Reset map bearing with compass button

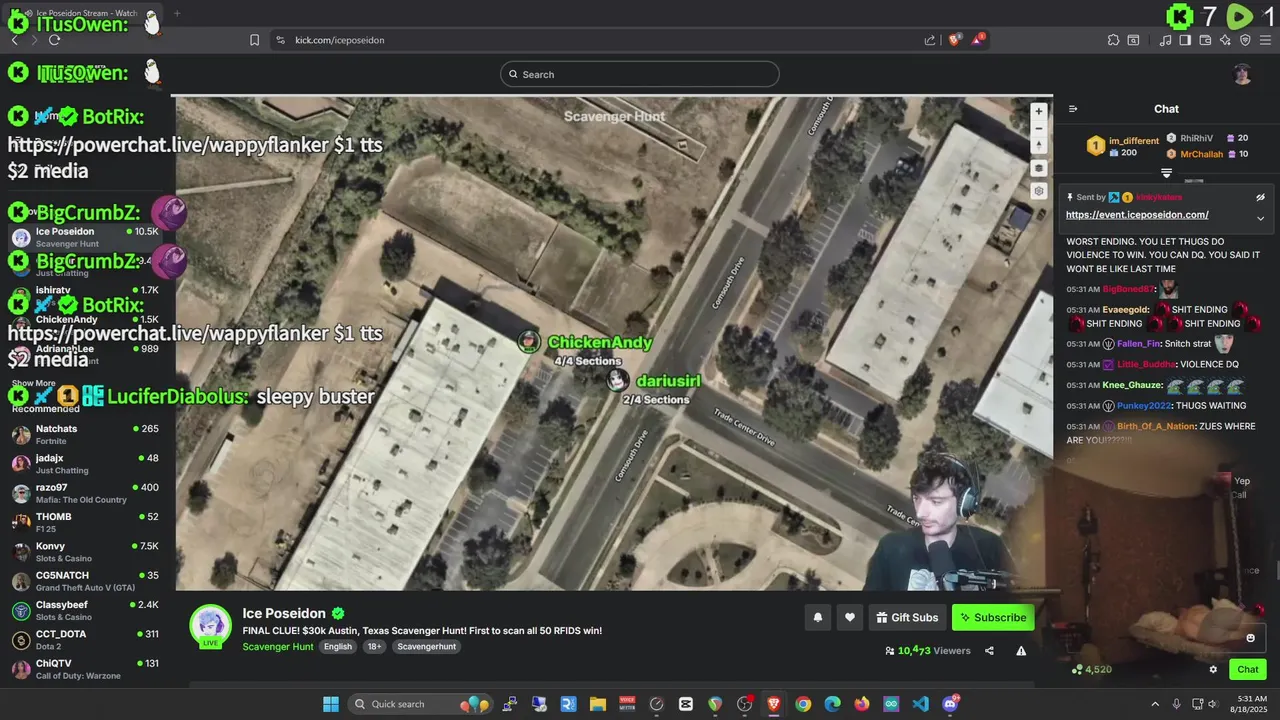point(1039,146)
